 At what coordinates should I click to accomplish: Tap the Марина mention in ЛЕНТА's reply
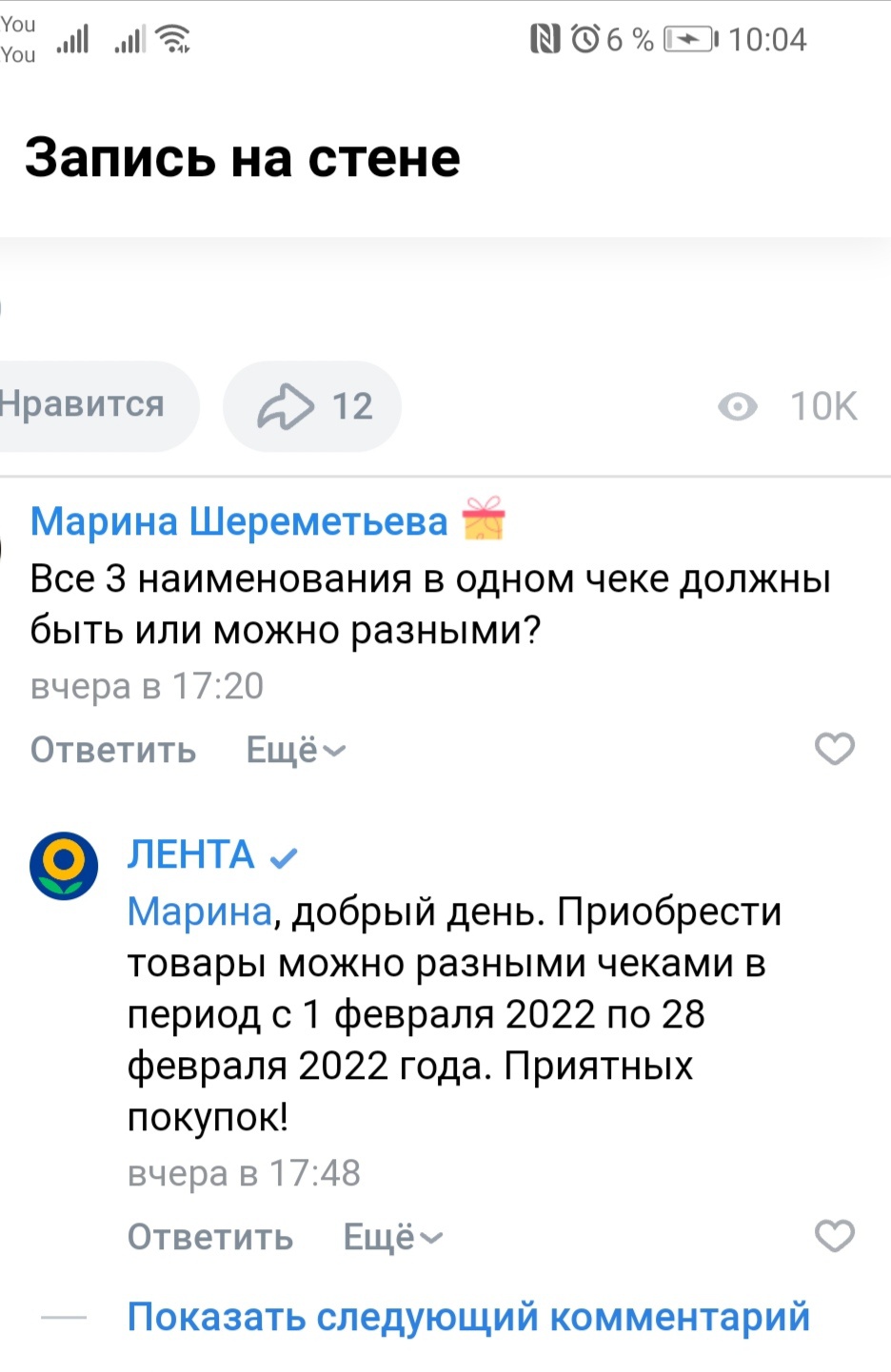(x=200, y=911)
